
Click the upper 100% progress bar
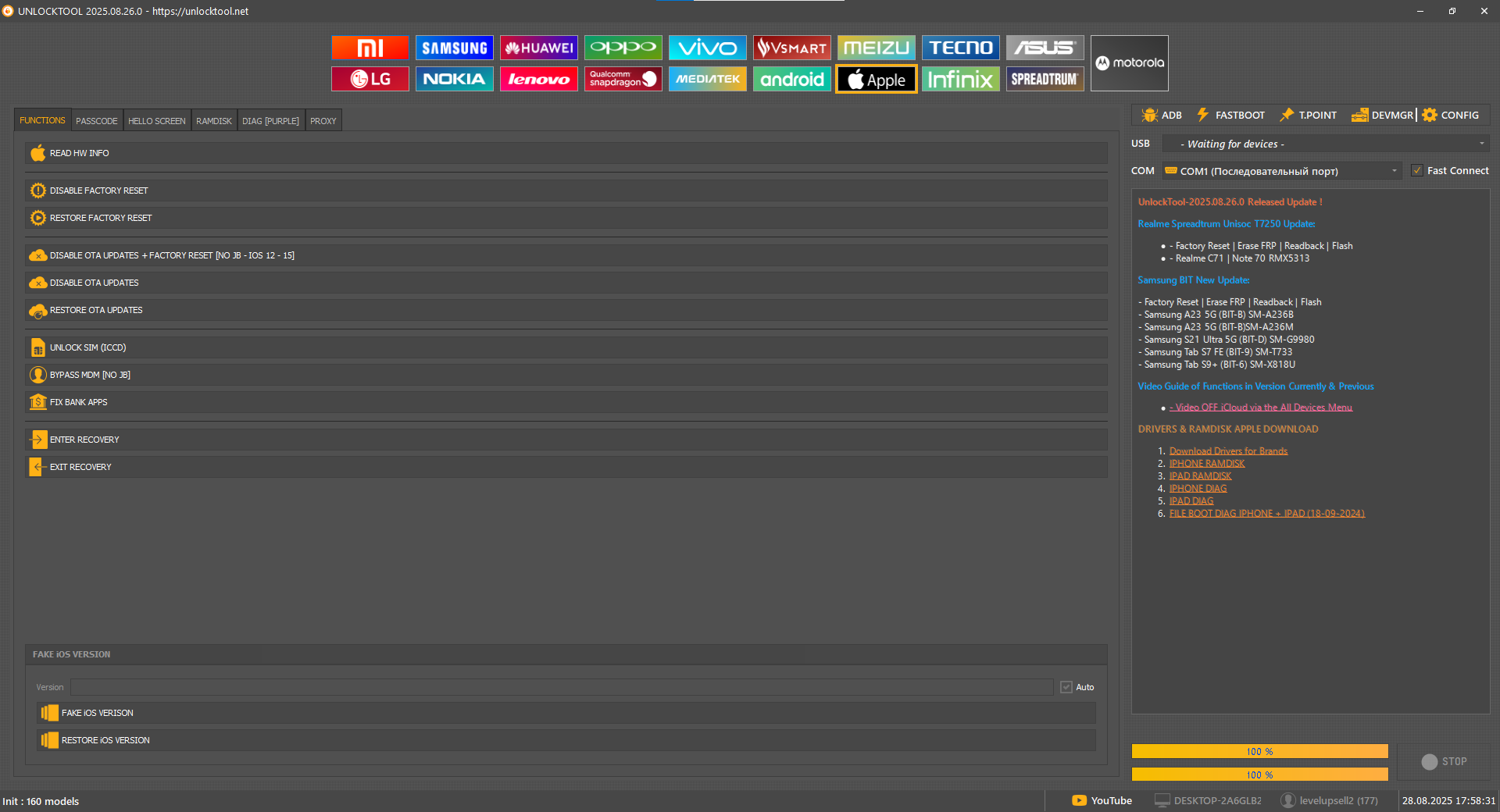1259,751
